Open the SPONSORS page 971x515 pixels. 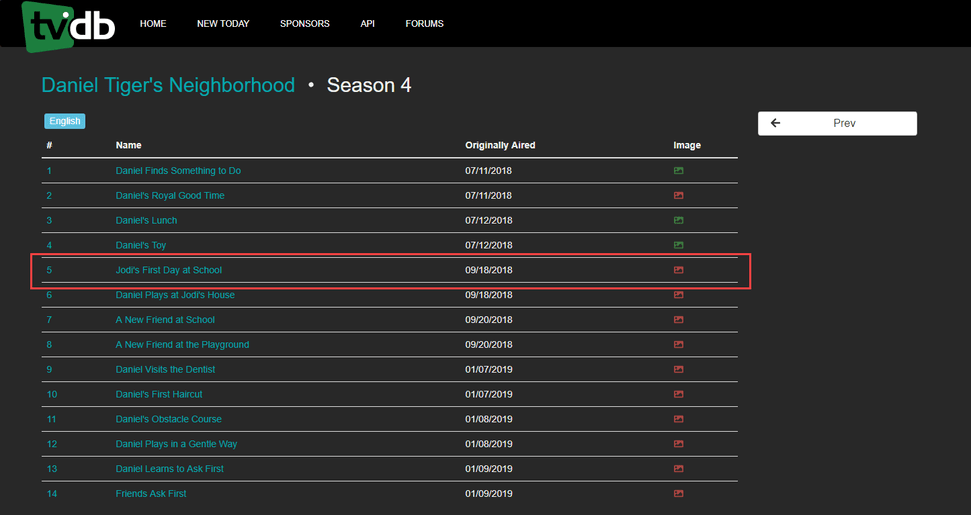305,24
